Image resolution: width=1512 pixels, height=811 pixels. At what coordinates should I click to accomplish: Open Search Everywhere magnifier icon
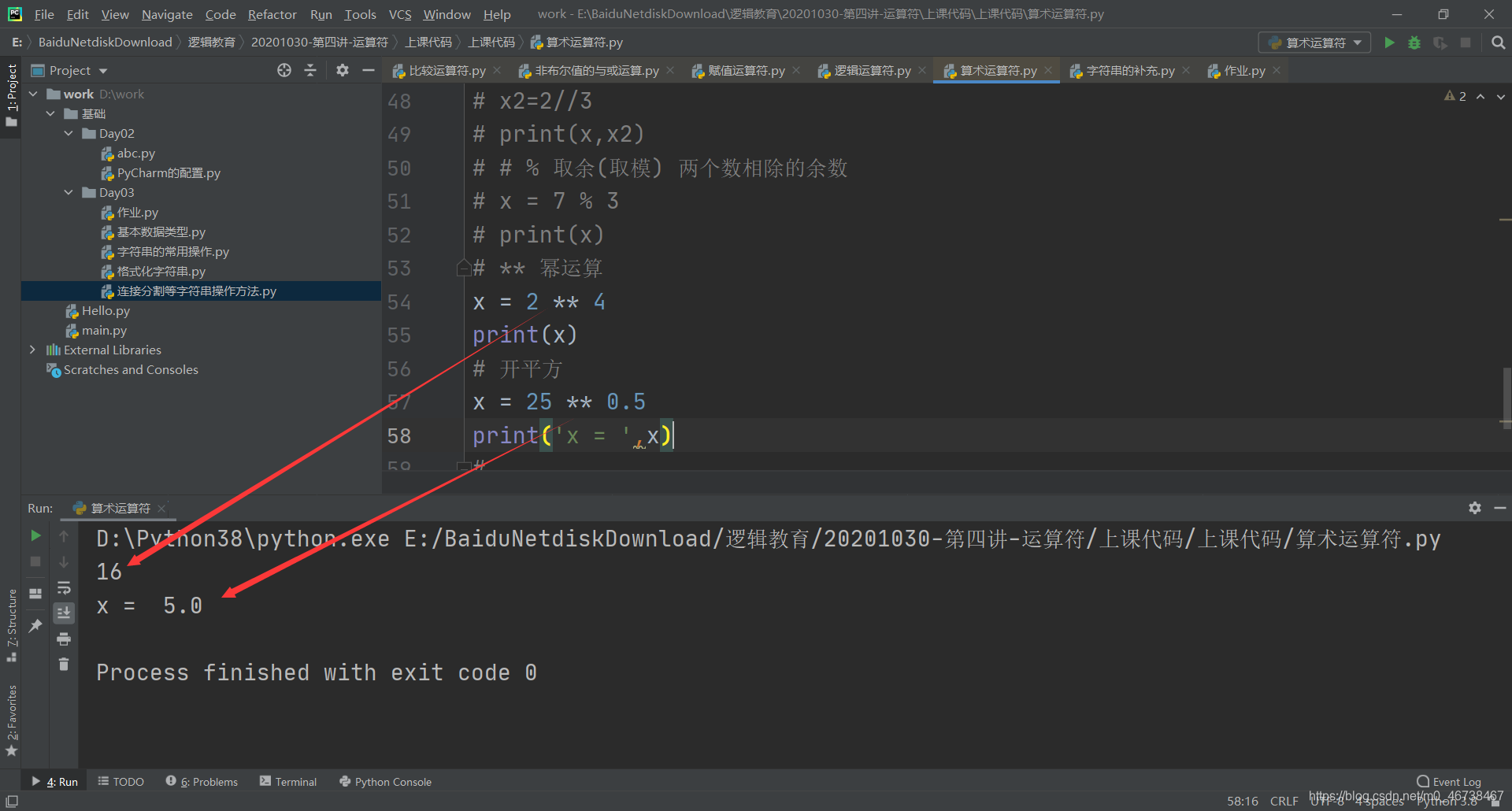coord(1498,43)
